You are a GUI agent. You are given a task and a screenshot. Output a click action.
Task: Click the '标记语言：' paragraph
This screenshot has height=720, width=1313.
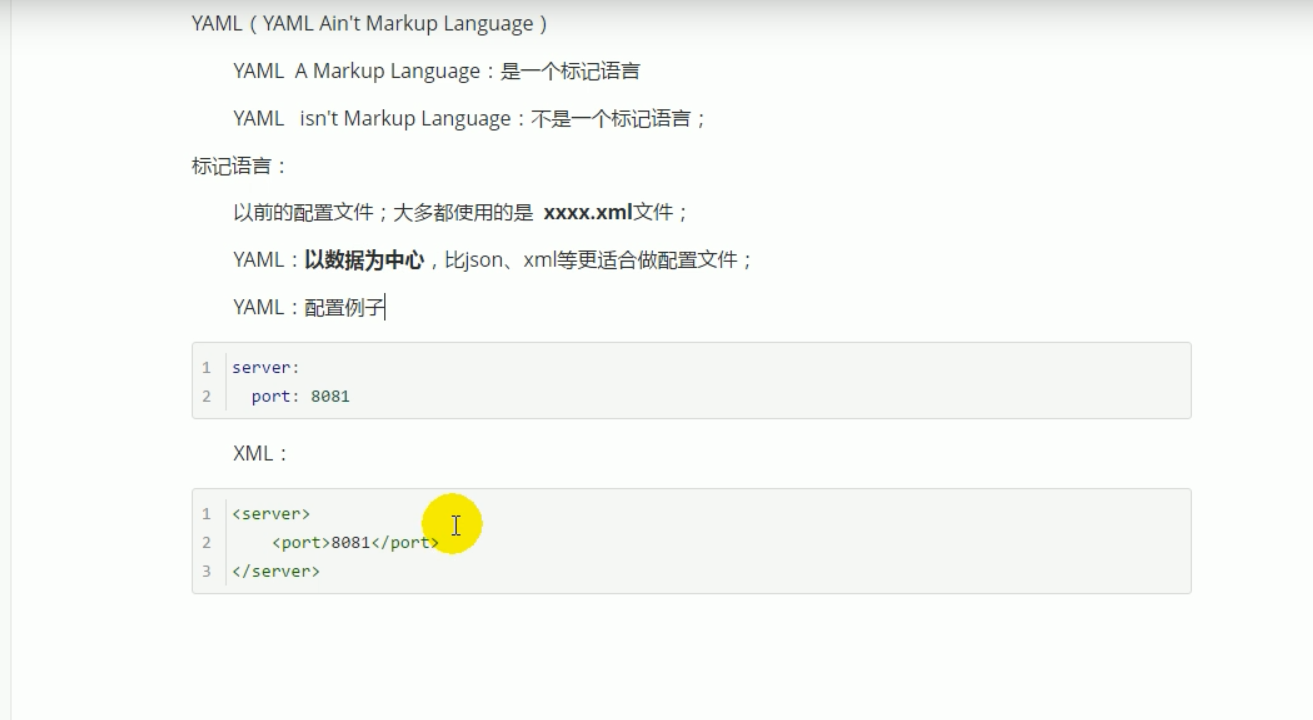(x=239, y=166)
